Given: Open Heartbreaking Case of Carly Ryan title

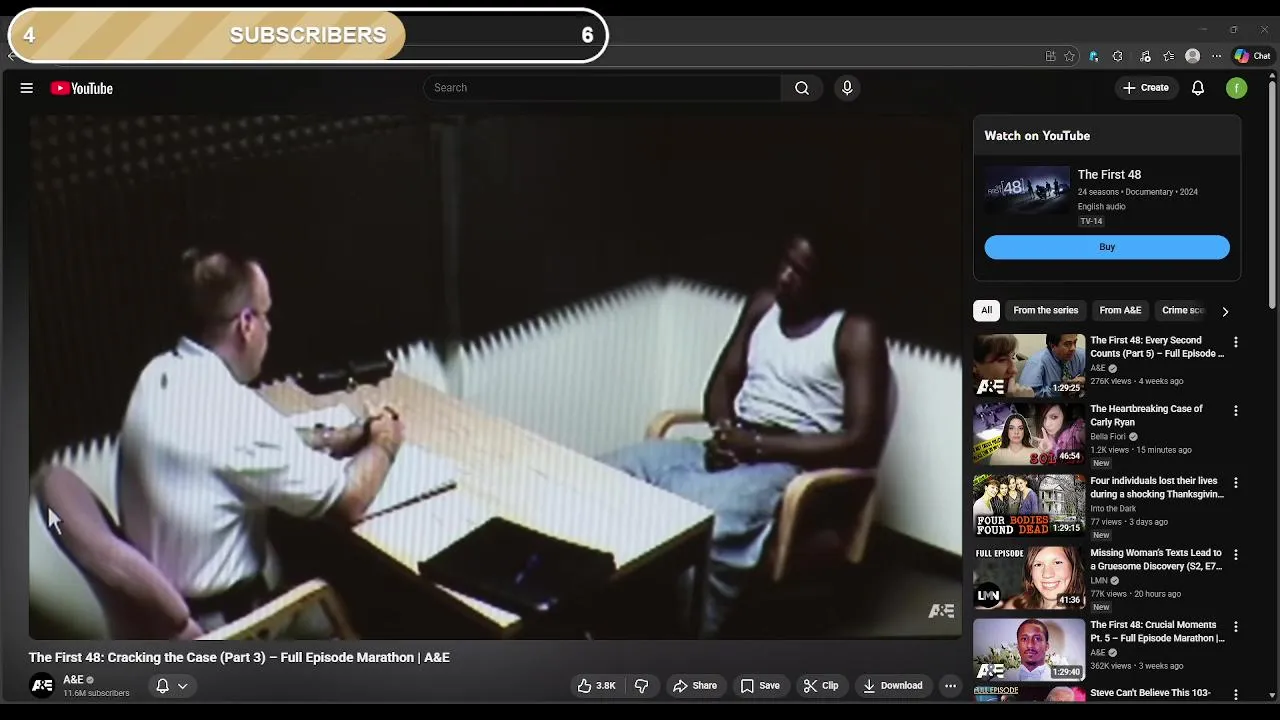Looking at the screenshot, I should pyautogui.click(x=1146, y=416).
